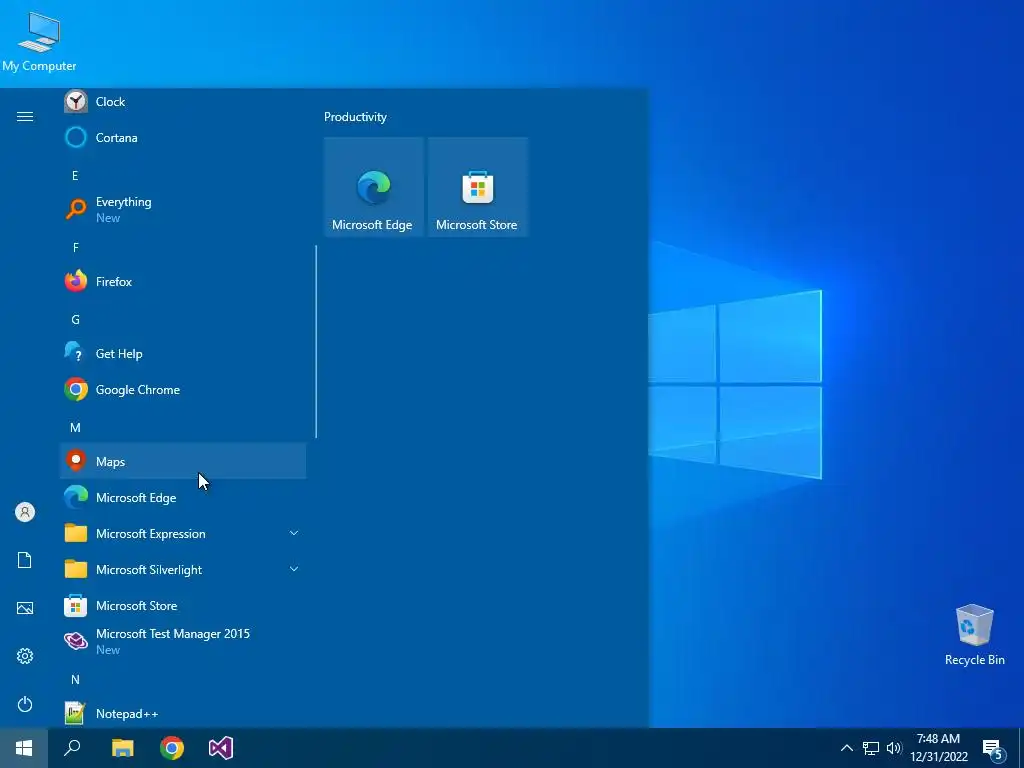Click the letter F group header
The image size is (1024, 768).
pos(76,248)
